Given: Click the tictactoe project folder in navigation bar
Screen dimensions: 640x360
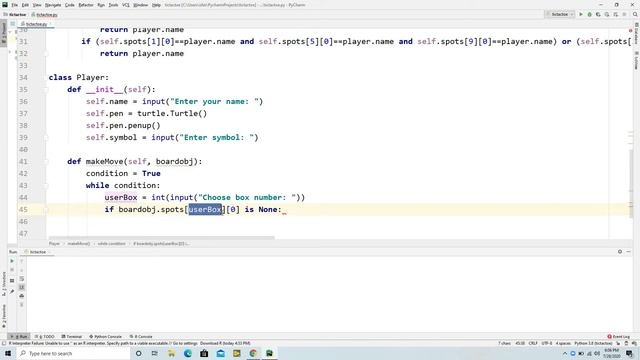Looking at the screenshot, I should [15, 15].
